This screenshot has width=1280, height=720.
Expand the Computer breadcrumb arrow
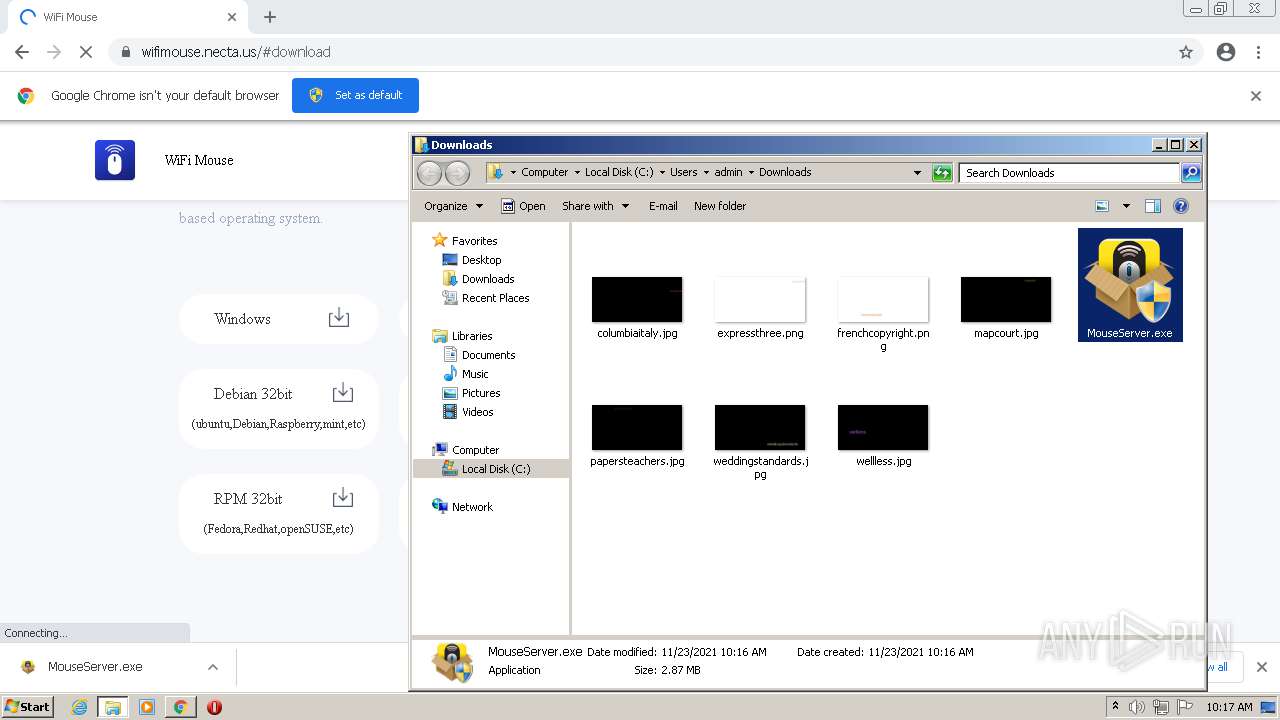pos(577,172)
